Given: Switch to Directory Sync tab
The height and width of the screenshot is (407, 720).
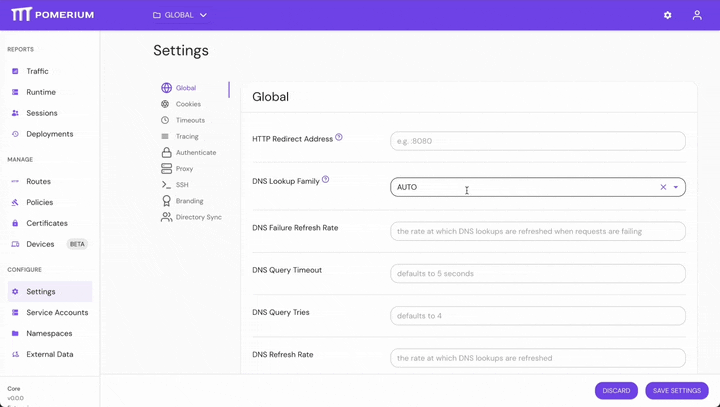Looking at the screenshot, I should tap(198, 217).
